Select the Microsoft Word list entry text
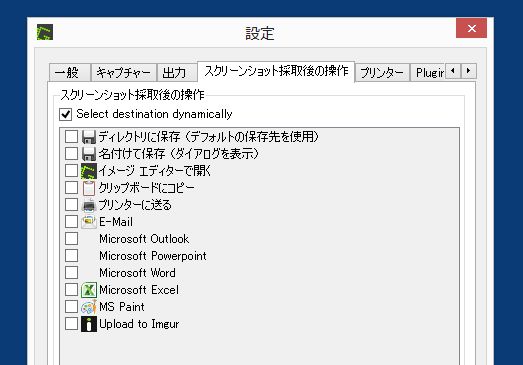 [x=137, y=273]
